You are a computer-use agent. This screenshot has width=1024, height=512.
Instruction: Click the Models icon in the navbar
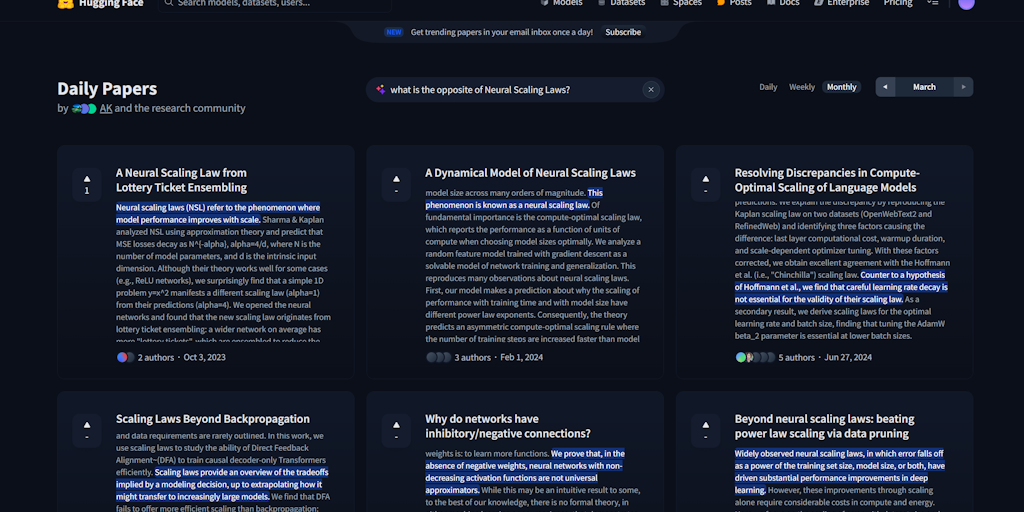(544, 3)
